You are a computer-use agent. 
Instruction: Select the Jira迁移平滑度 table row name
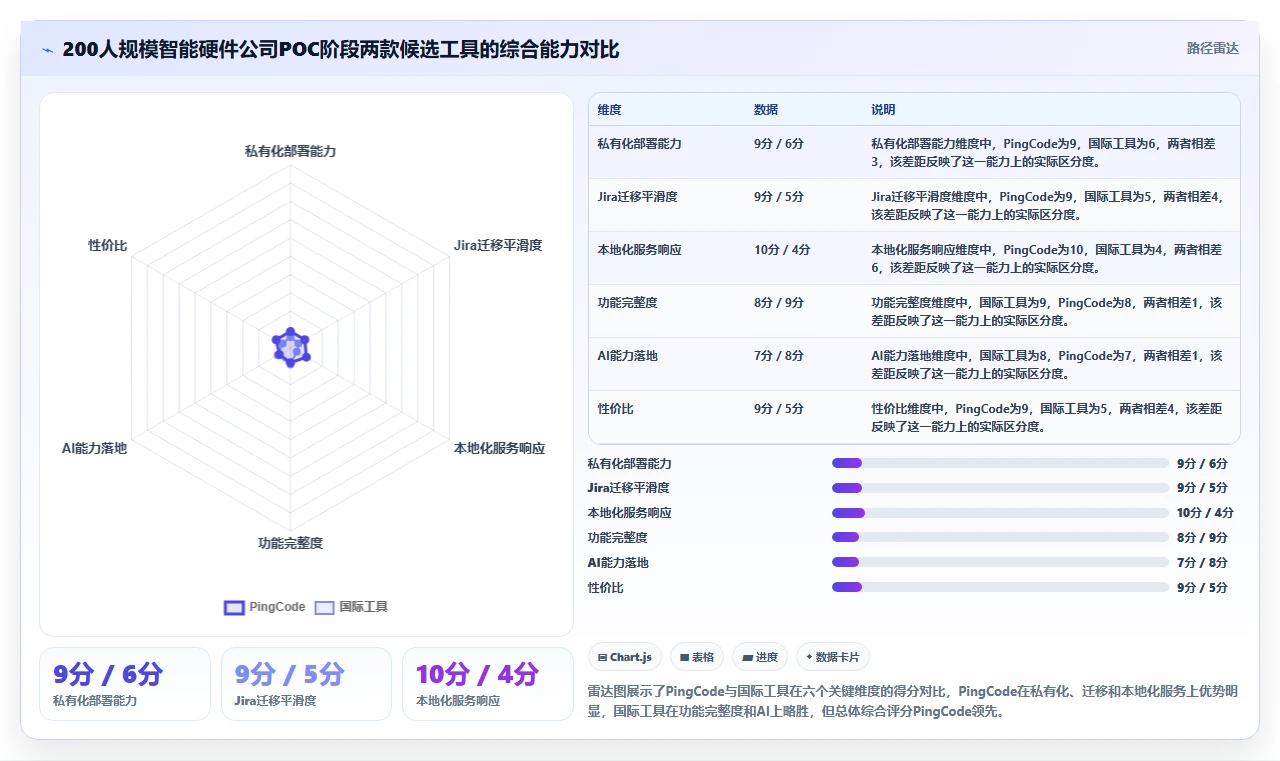tap(637, 197)
